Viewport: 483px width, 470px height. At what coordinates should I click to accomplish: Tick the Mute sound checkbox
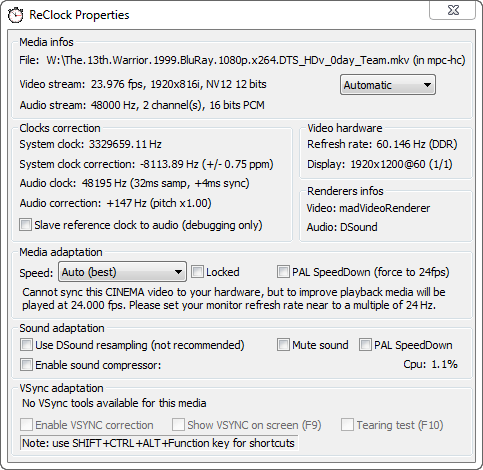point(283,345)
